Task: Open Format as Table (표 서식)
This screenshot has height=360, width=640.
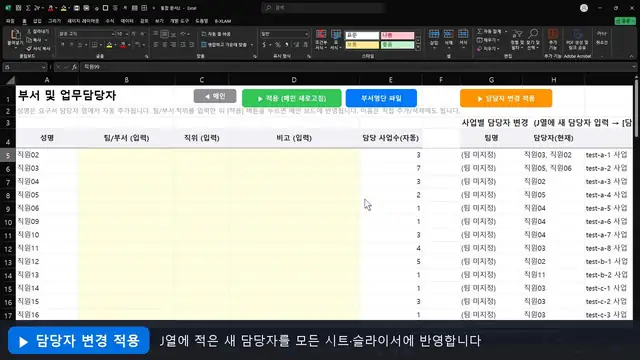Action: click(336, 40)
